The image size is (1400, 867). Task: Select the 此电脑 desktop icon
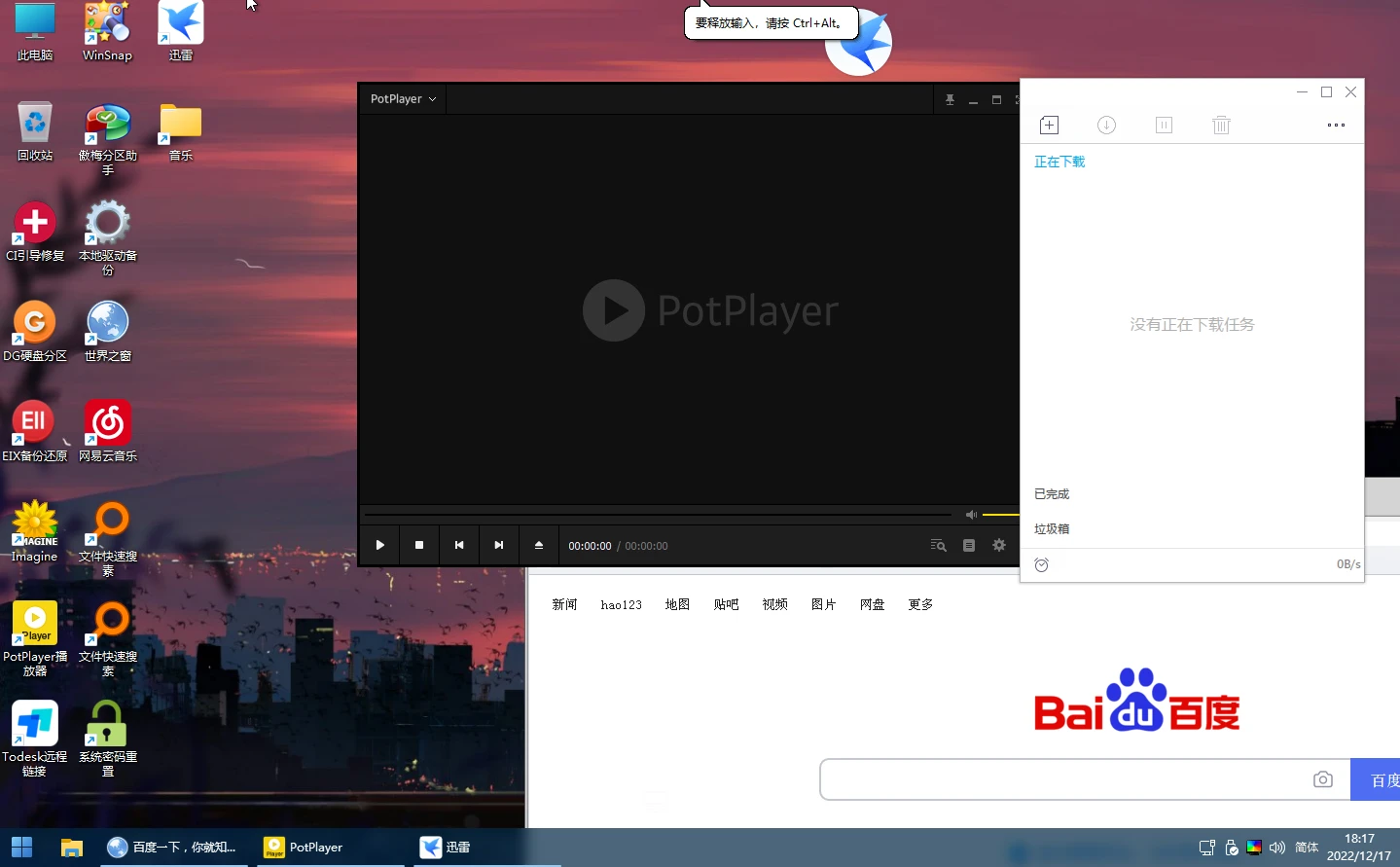click(35, 32)
